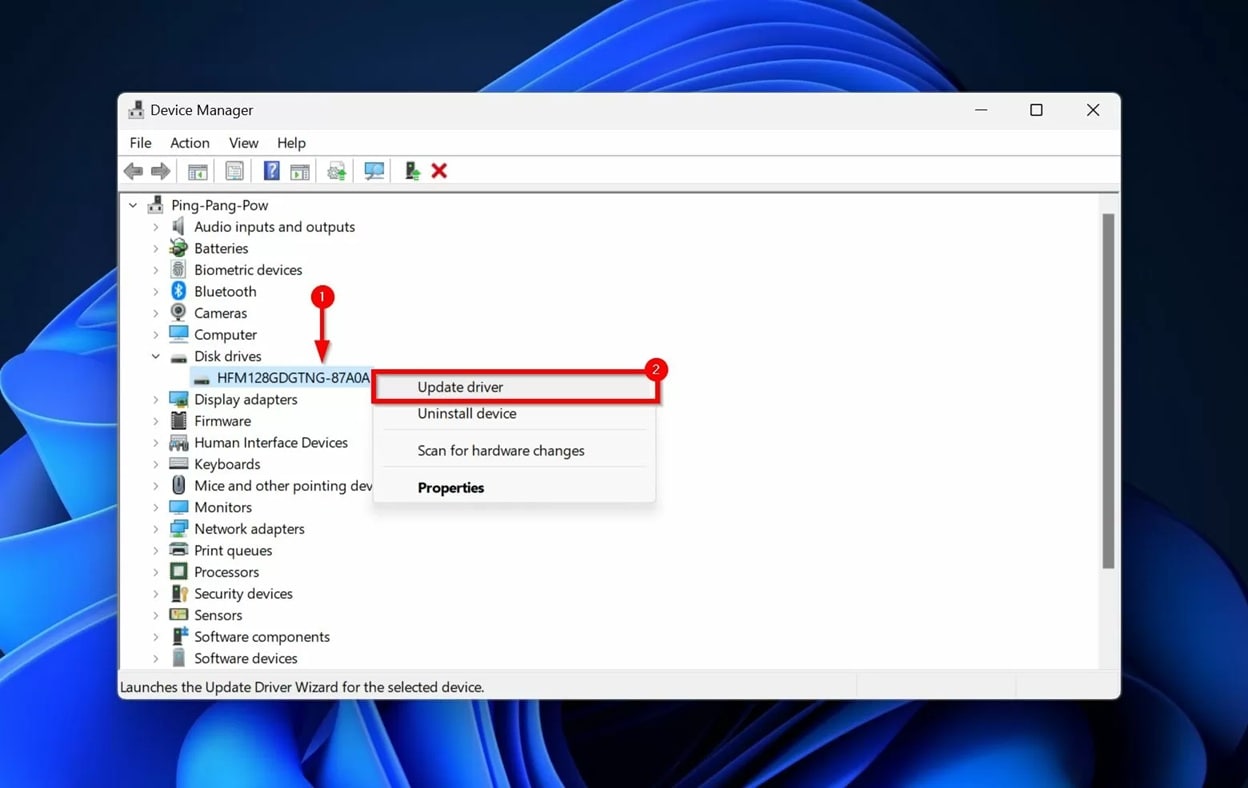Click the Network adapters icon
Viewport: 1248px width, 788px height.
pyautogui.click(x=178, y=529)
